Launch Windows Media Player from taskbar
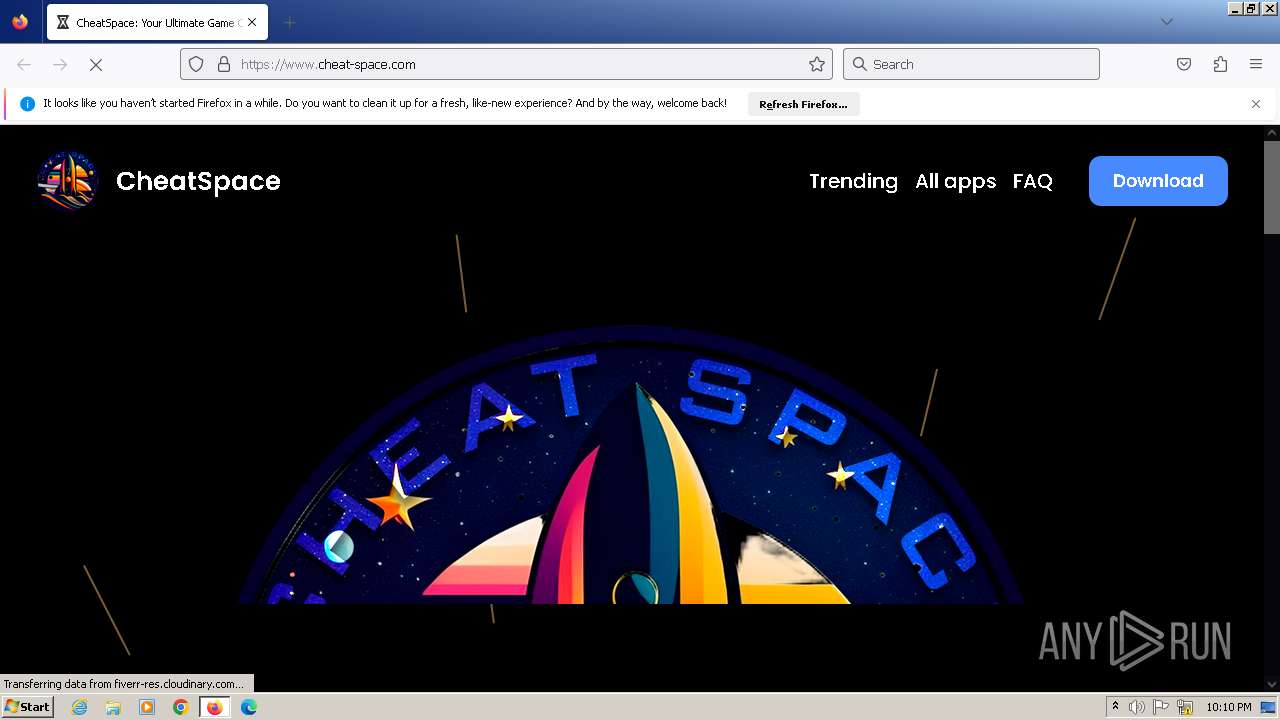Screen dimensions: 1280x720 click(147, 707)
